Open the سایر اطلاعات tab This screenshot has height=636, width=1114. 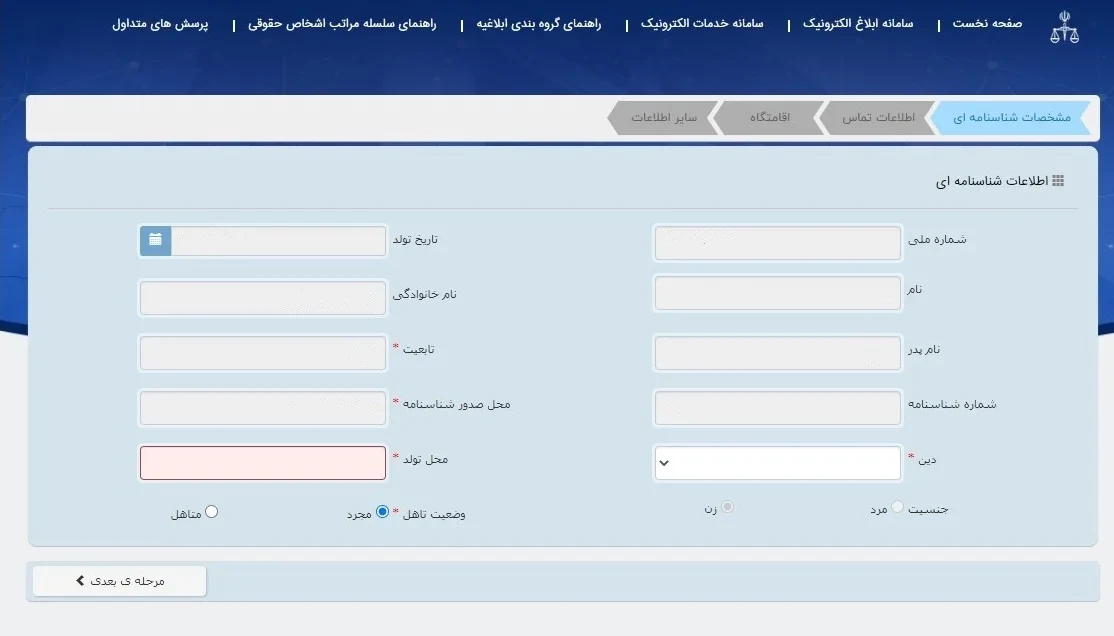(x=662, y=117)
